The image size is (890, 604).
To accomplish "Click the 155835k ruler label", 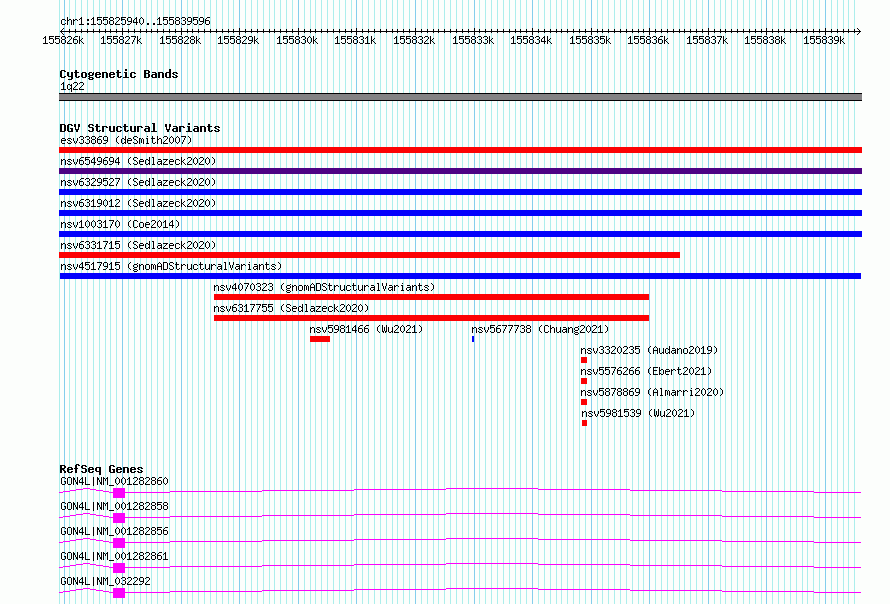I will (x=590, y=40).
